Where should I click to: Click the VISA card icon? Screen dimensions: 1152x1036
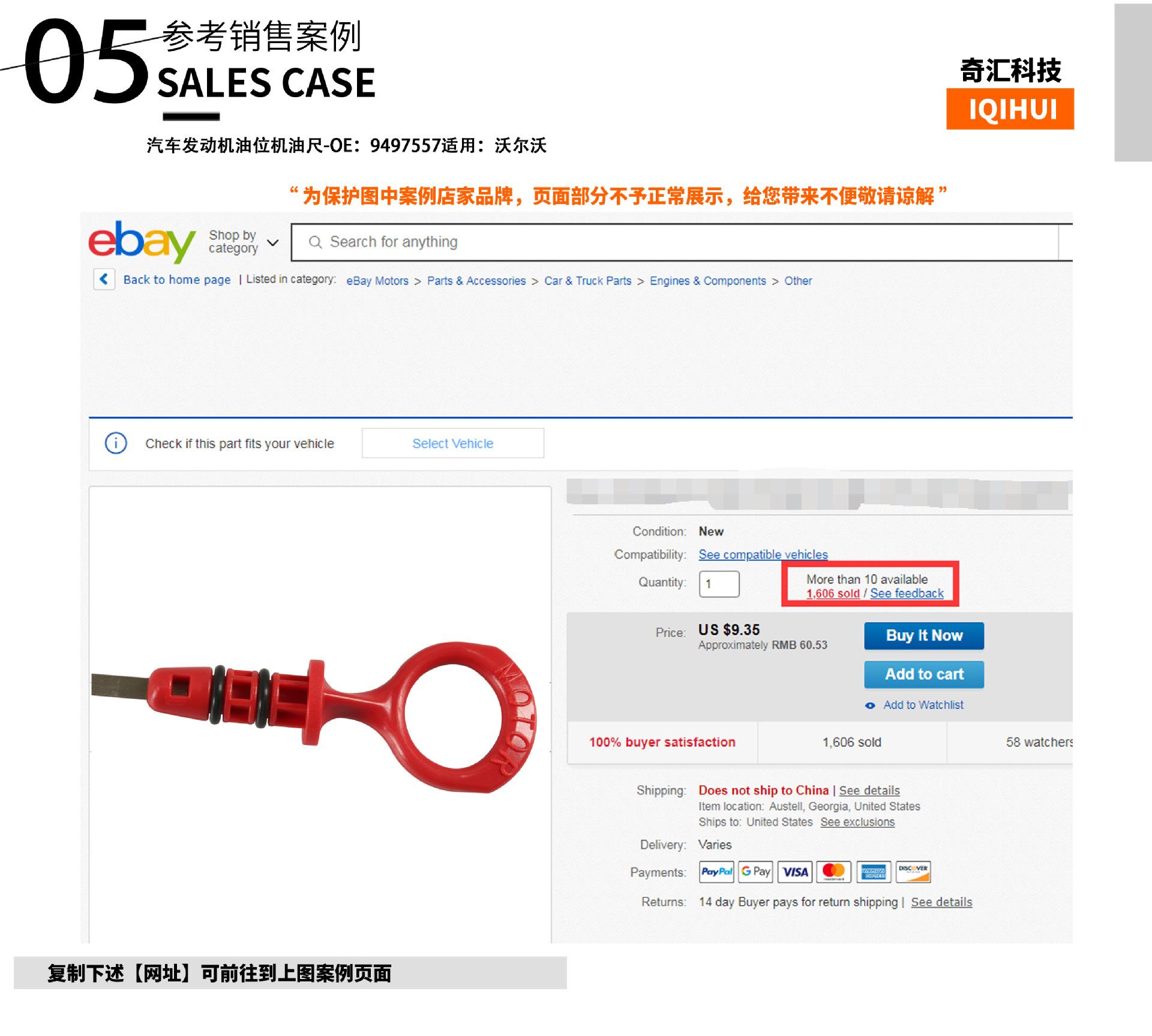pos(795,872)
